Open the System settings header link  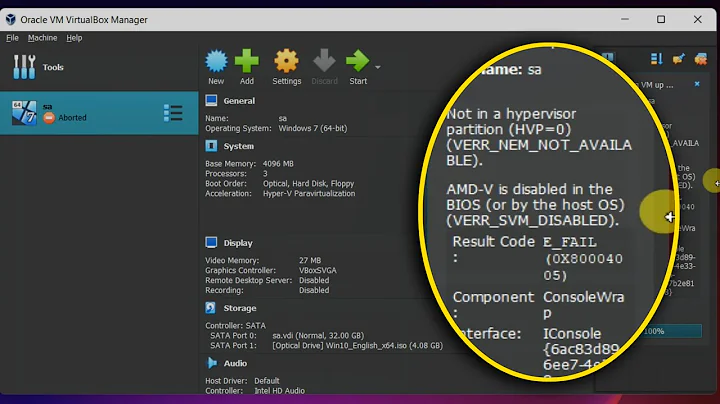pyautogui.click(x=238, y=146)
